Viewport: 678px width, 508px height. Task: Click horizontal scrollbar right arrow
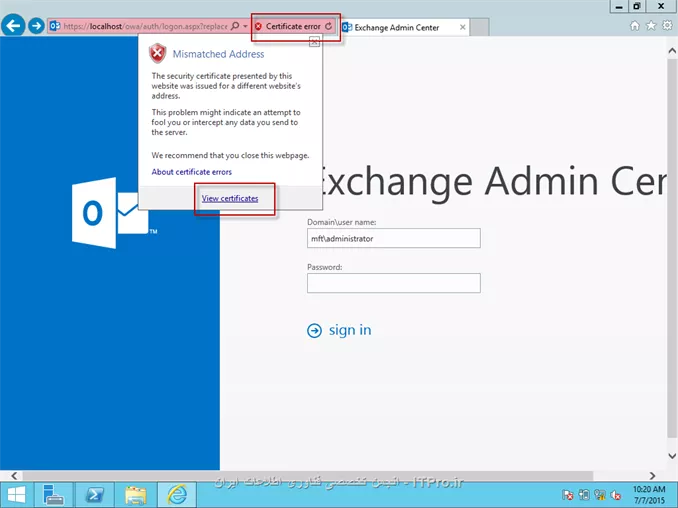(652, 476)
